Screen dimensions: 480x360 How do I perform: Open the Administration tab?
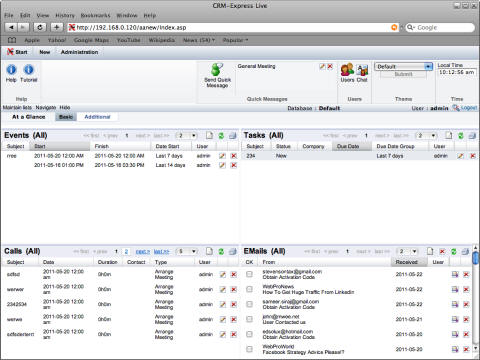[x=79, y=52]
